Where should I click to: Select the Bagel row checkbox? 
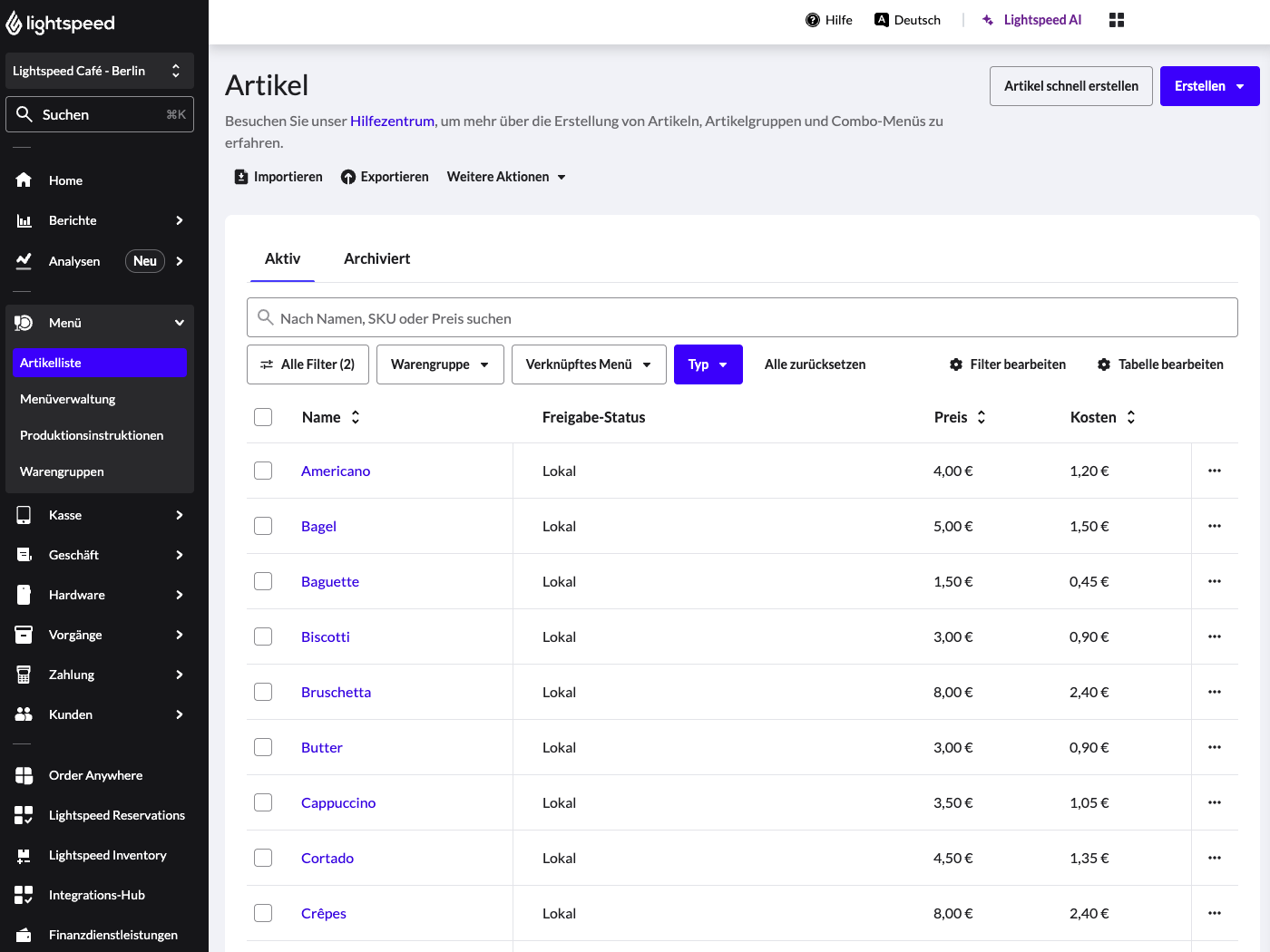pyautogui.click(x=263, y=526)
